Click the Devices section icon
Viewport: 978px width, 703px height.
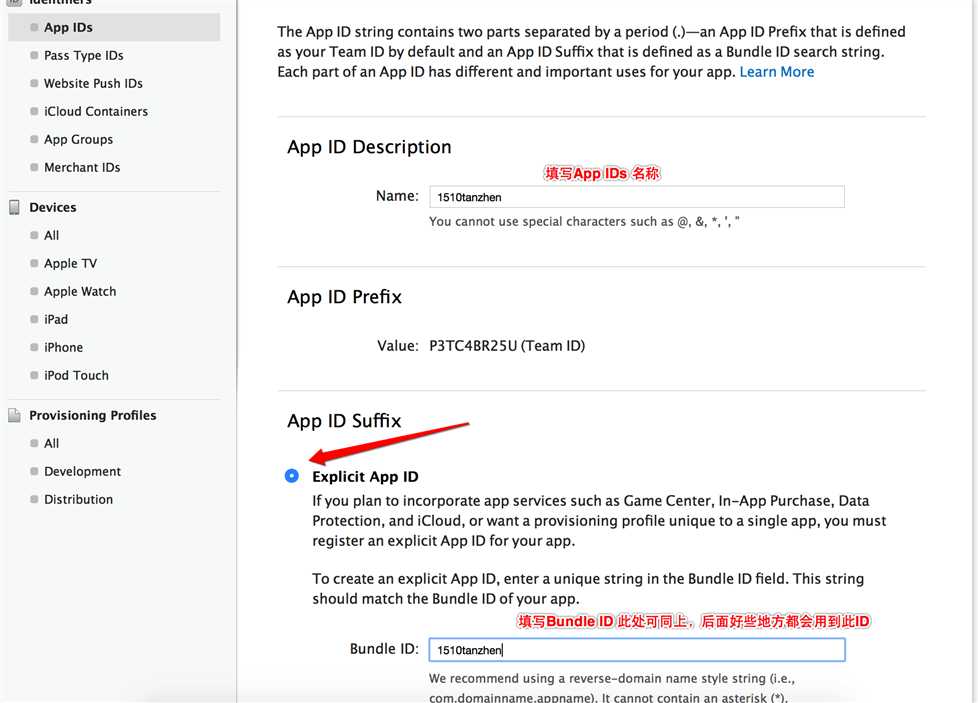coord(14,207)
